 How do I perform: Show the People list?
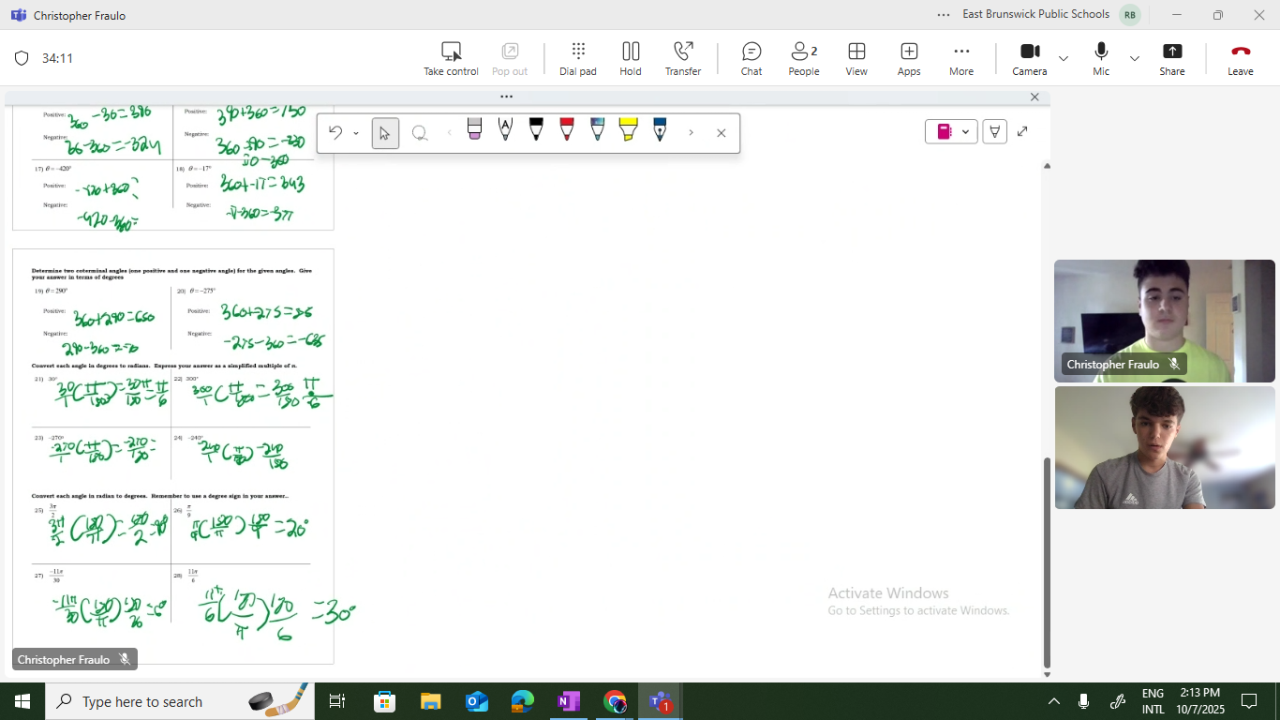(804, 59)
